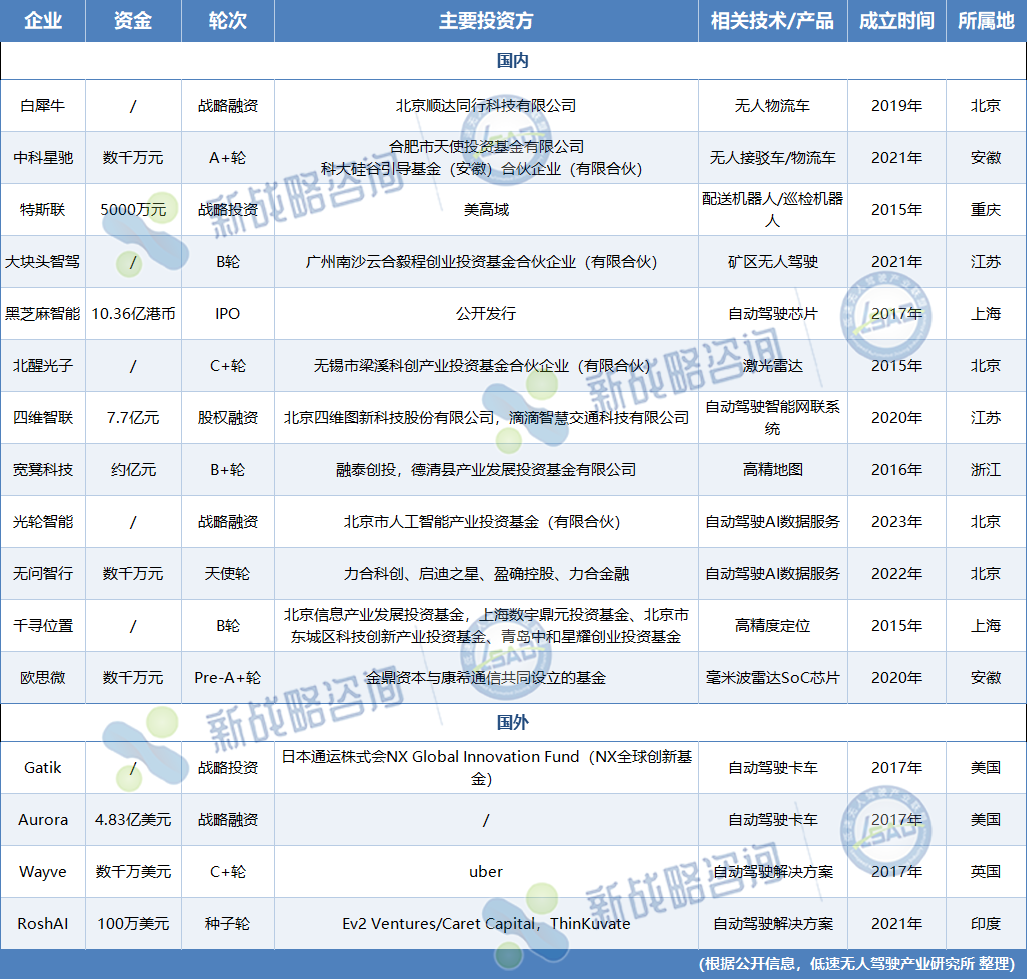This screenshot has height=979, width=1027.
Task: Click Aurora's 4.83亿美元 funding amount
Action: pos(133,820)
